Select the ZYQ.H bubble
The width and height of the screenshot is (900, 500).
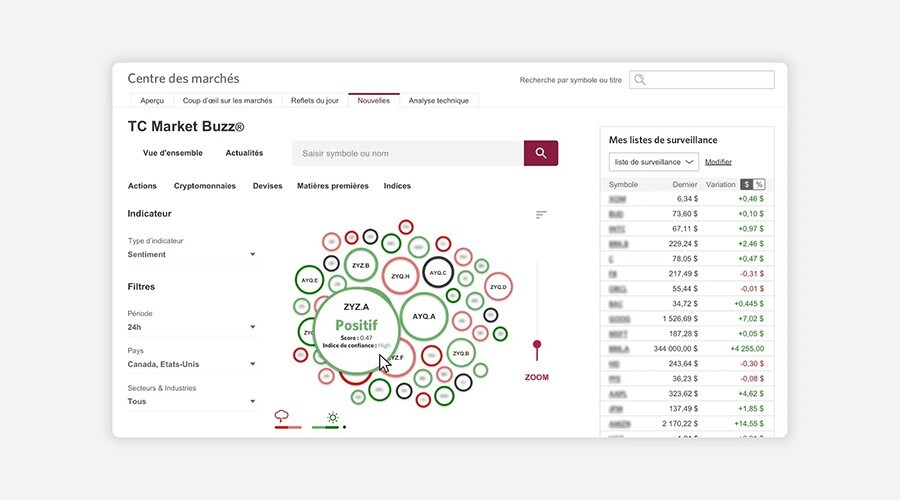pos(400,276)
